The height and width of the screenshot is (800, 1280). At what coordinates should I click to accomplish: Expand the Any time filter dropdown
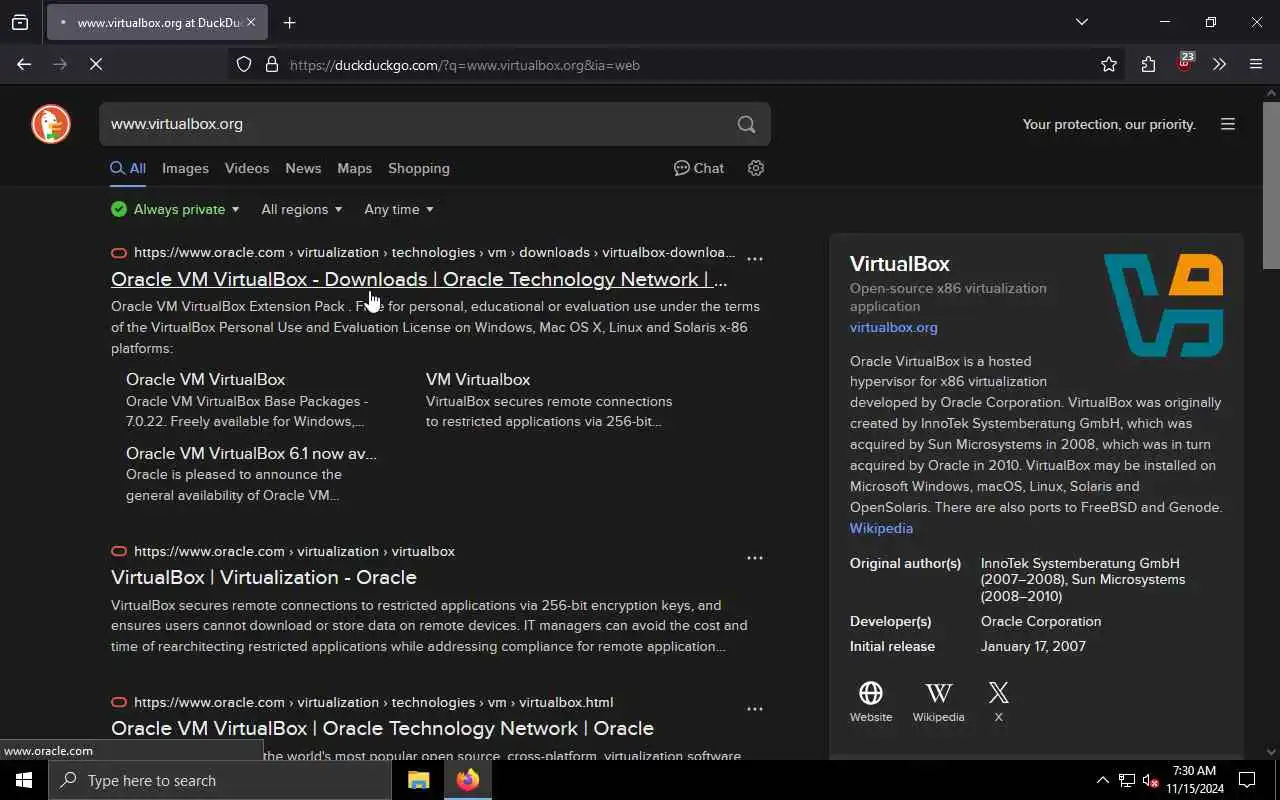click(x=398, y=209)
